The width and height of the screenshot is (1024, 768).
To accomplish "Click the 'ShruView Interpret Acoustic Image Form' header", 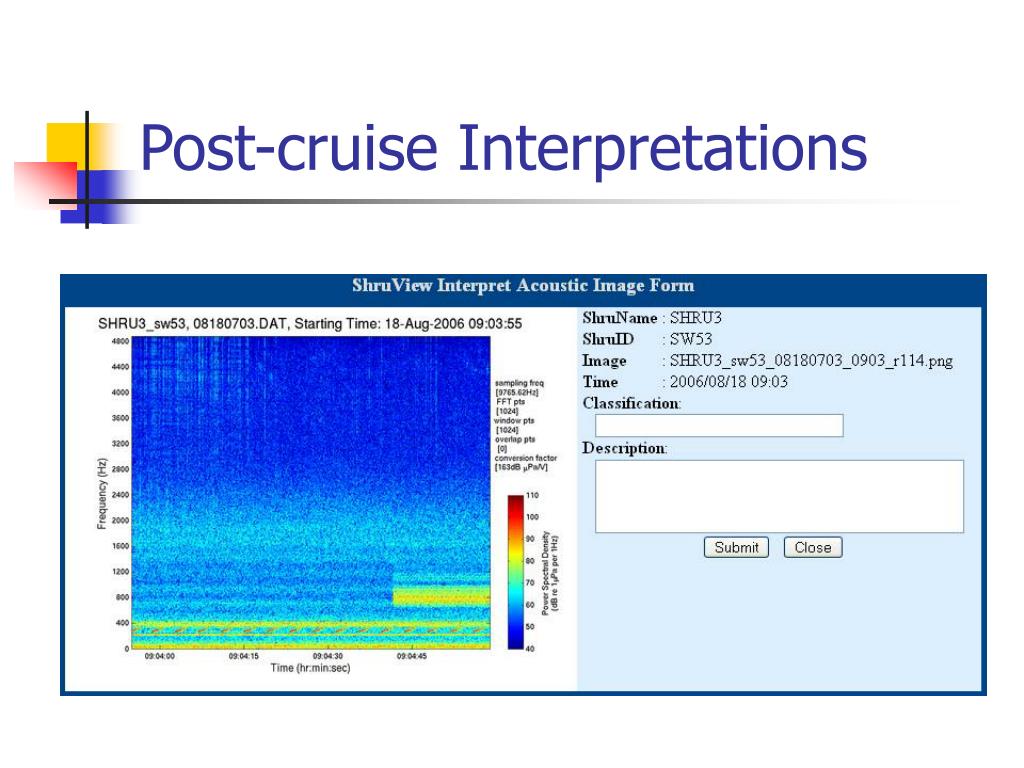I will click(x=523, y=285).
